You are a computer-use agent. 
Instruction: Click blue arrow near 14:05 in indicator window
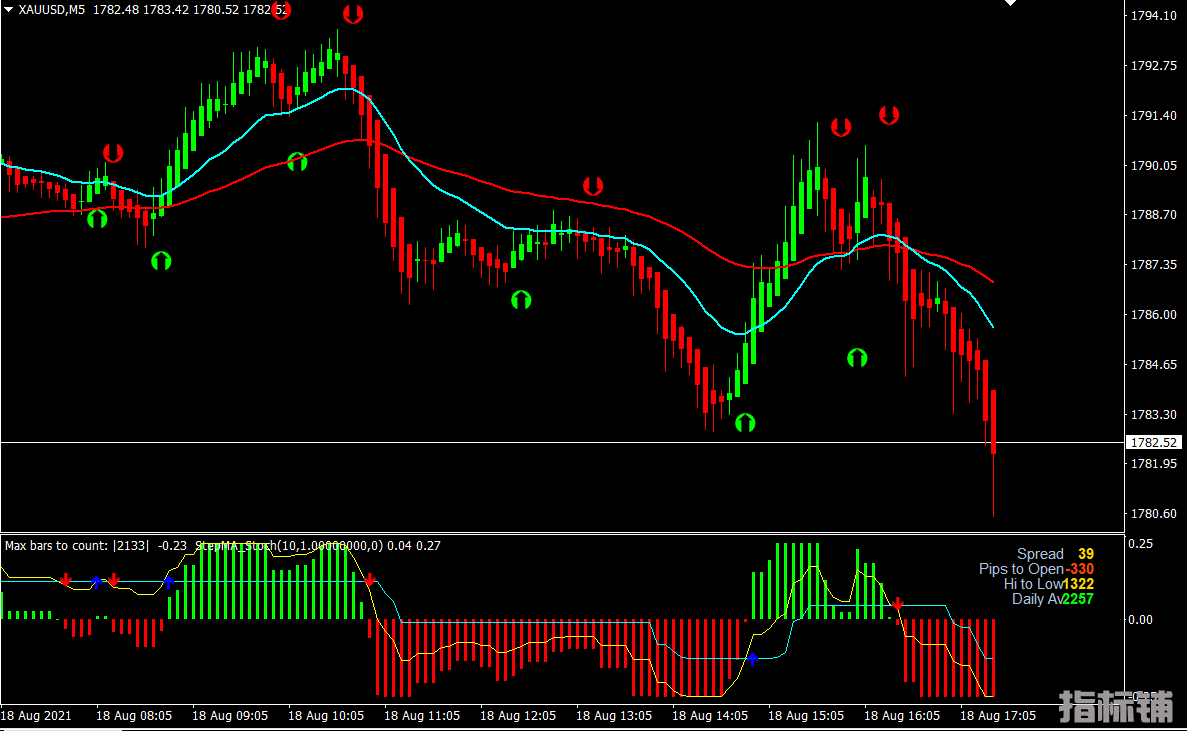753,657
